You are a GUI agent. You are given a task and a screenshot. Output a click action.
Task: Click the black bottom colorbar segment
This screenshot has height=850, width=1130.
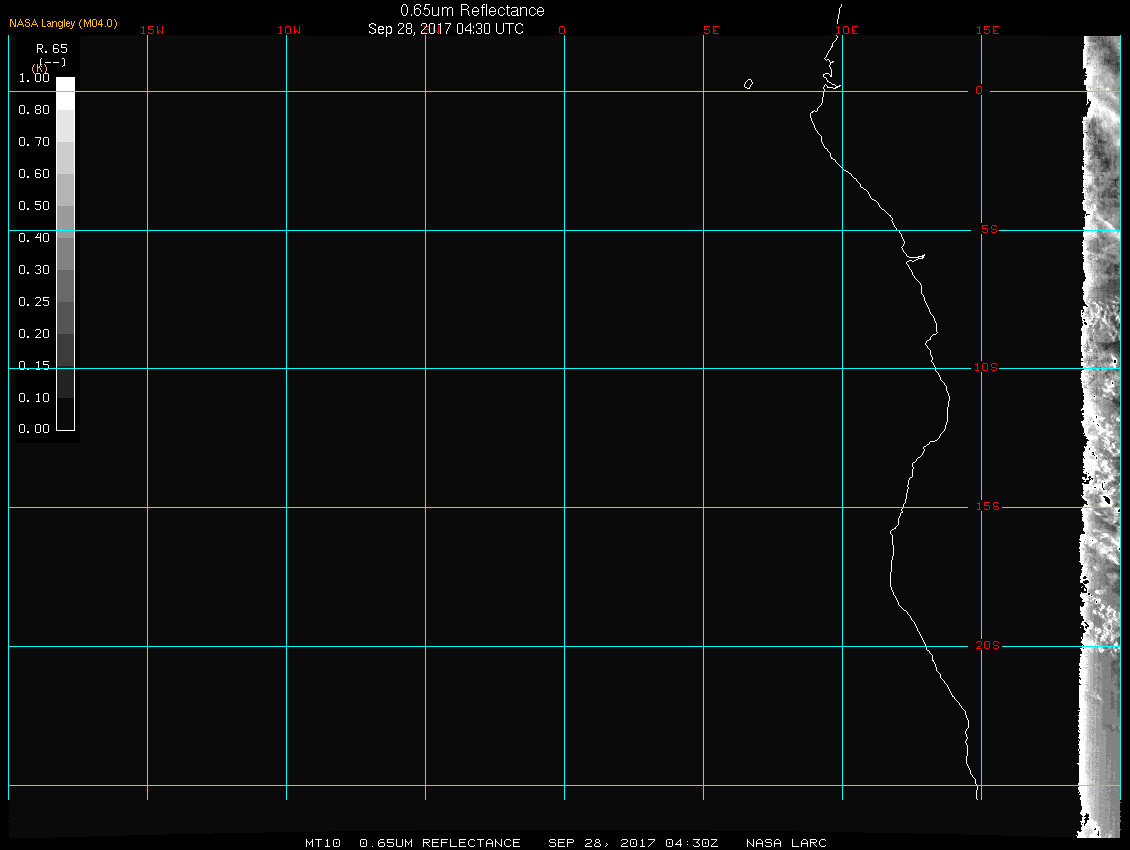pyautogui.click(x=66, y=414)
